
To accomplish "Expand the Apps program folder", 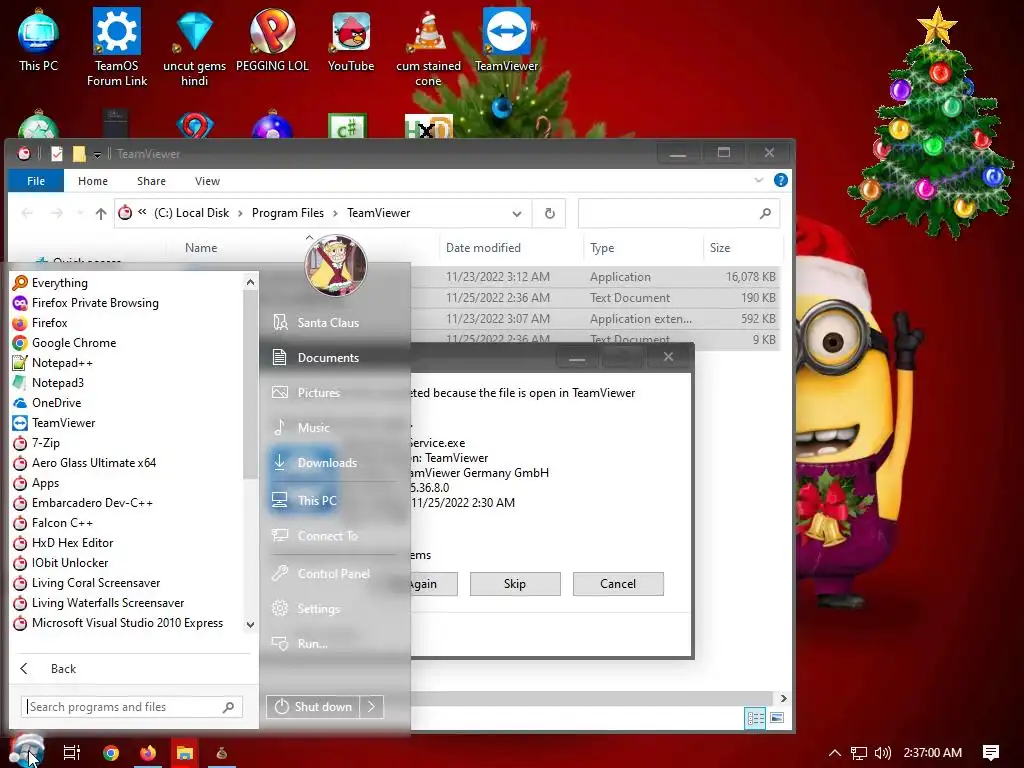I will tap(45, 483).
